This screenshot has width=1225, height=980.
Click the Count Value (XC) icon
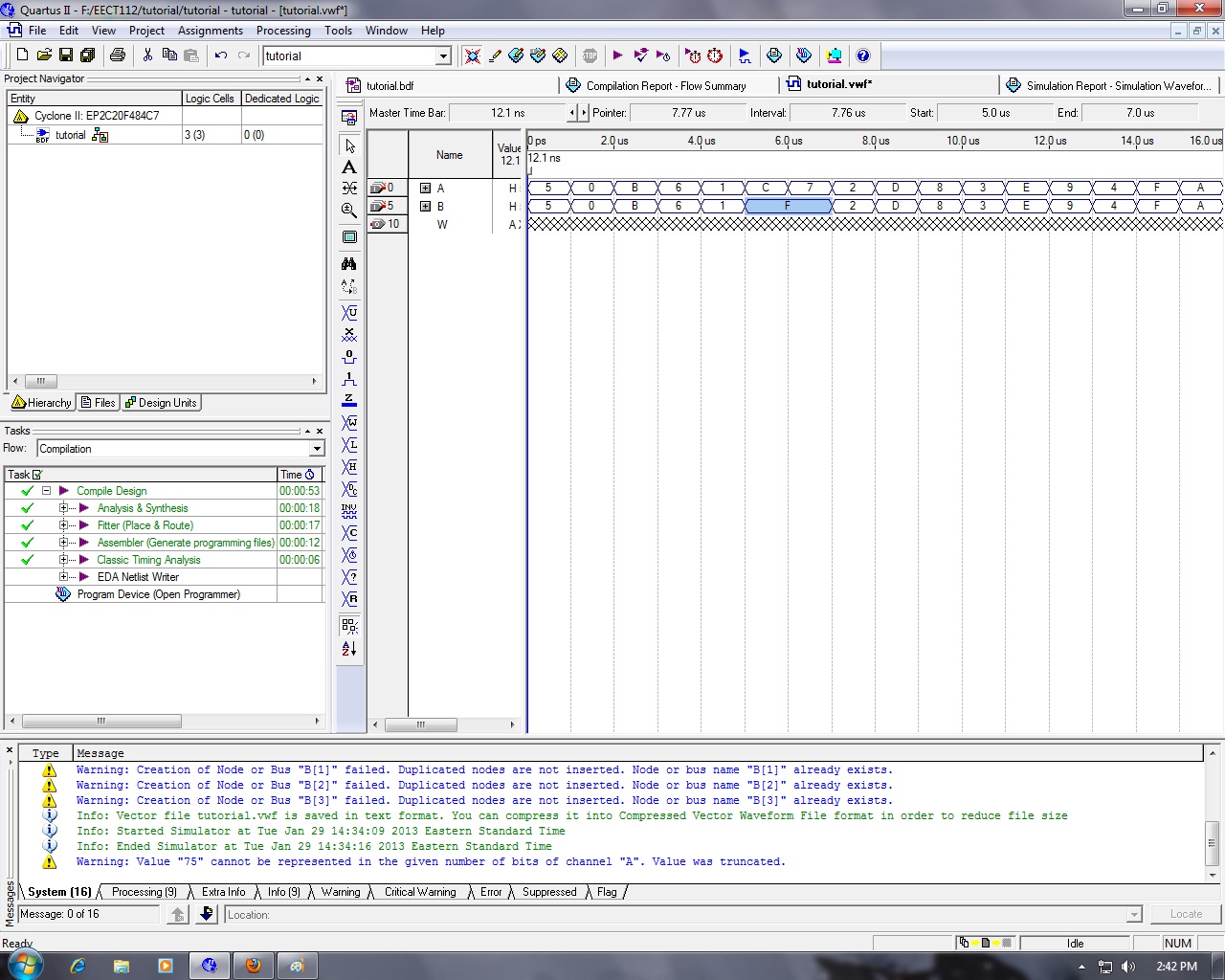(x=349, y=533)
